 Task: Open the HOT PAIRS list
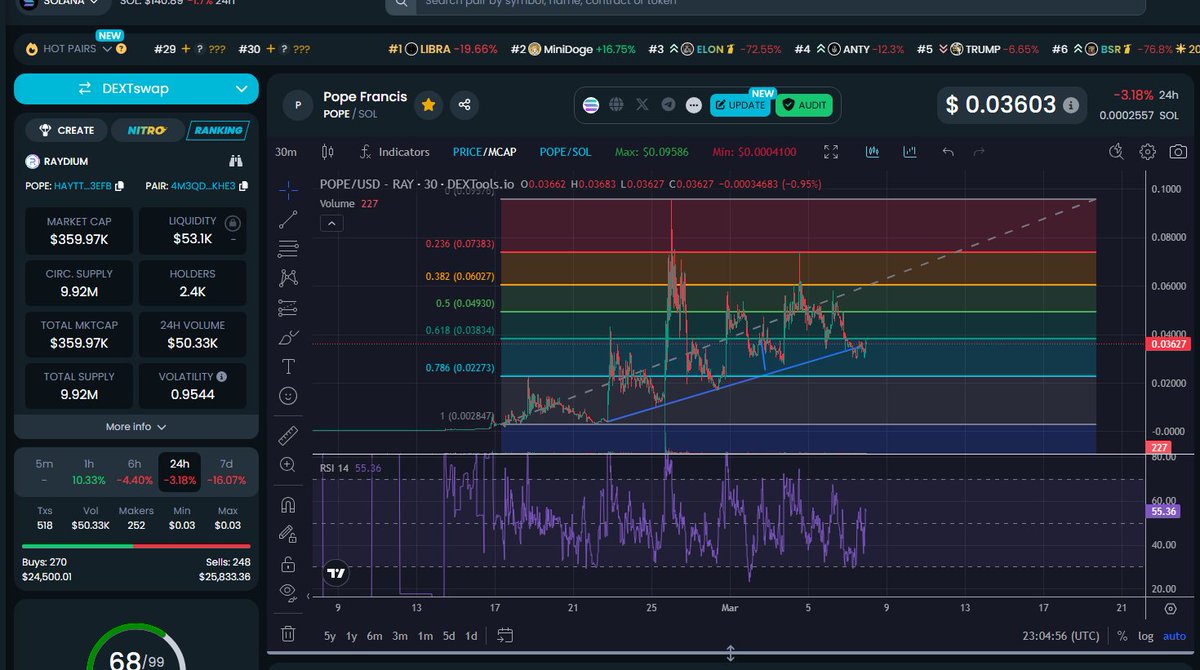coord(76,48)
